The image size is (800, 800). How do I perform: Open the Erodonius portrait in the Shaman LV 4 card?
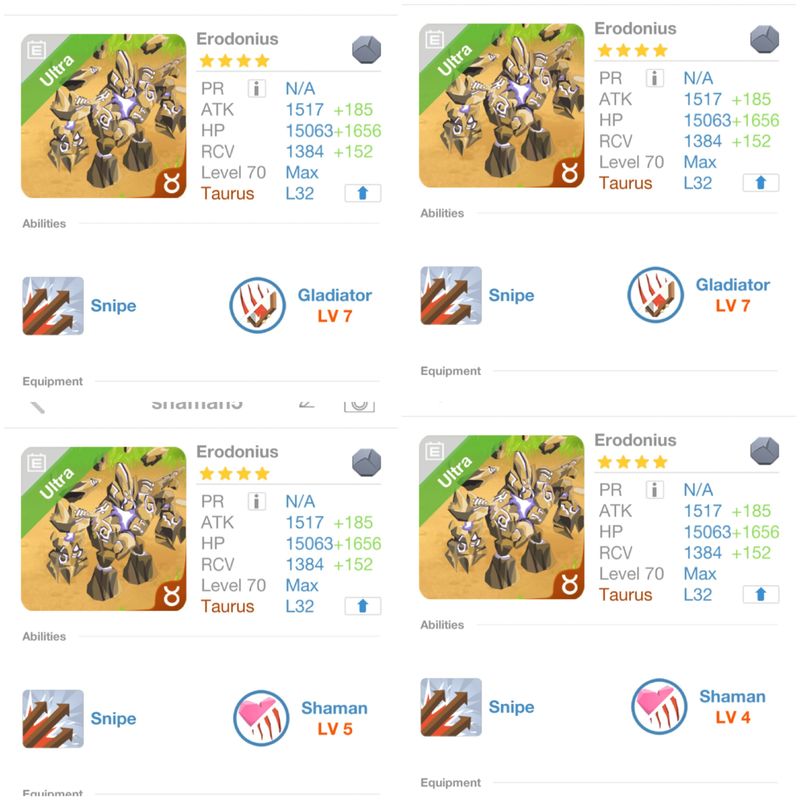pyautogui.click(x=502, y=517)
